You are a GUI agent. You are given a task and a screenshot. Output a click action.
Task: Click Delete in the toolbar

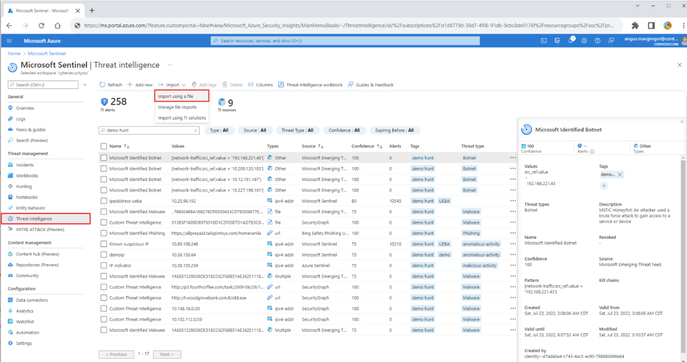pos(232,85)
